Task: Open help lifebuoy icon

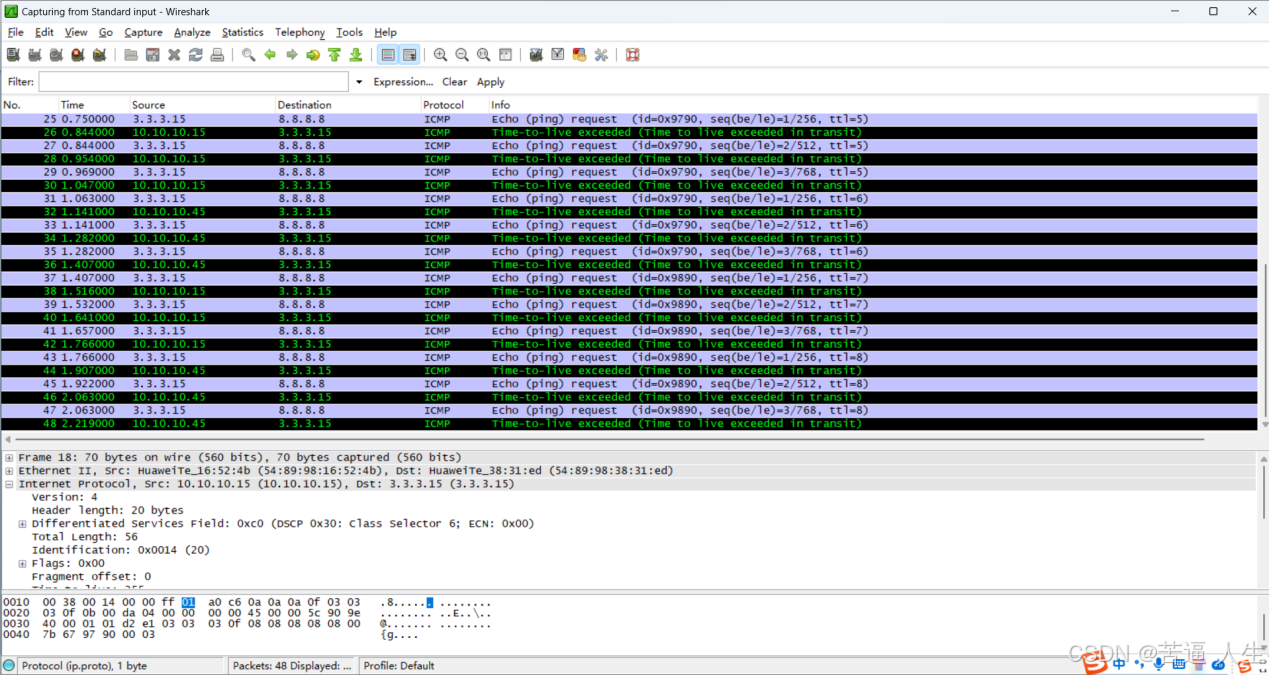Action: pyautogui.click(x=632, y=55)
